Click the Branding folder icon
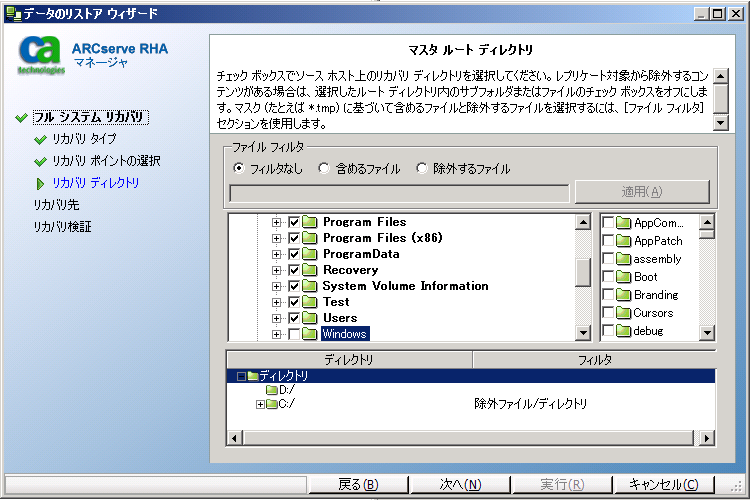This screenshot has height=500, width=750. point(623,295)
